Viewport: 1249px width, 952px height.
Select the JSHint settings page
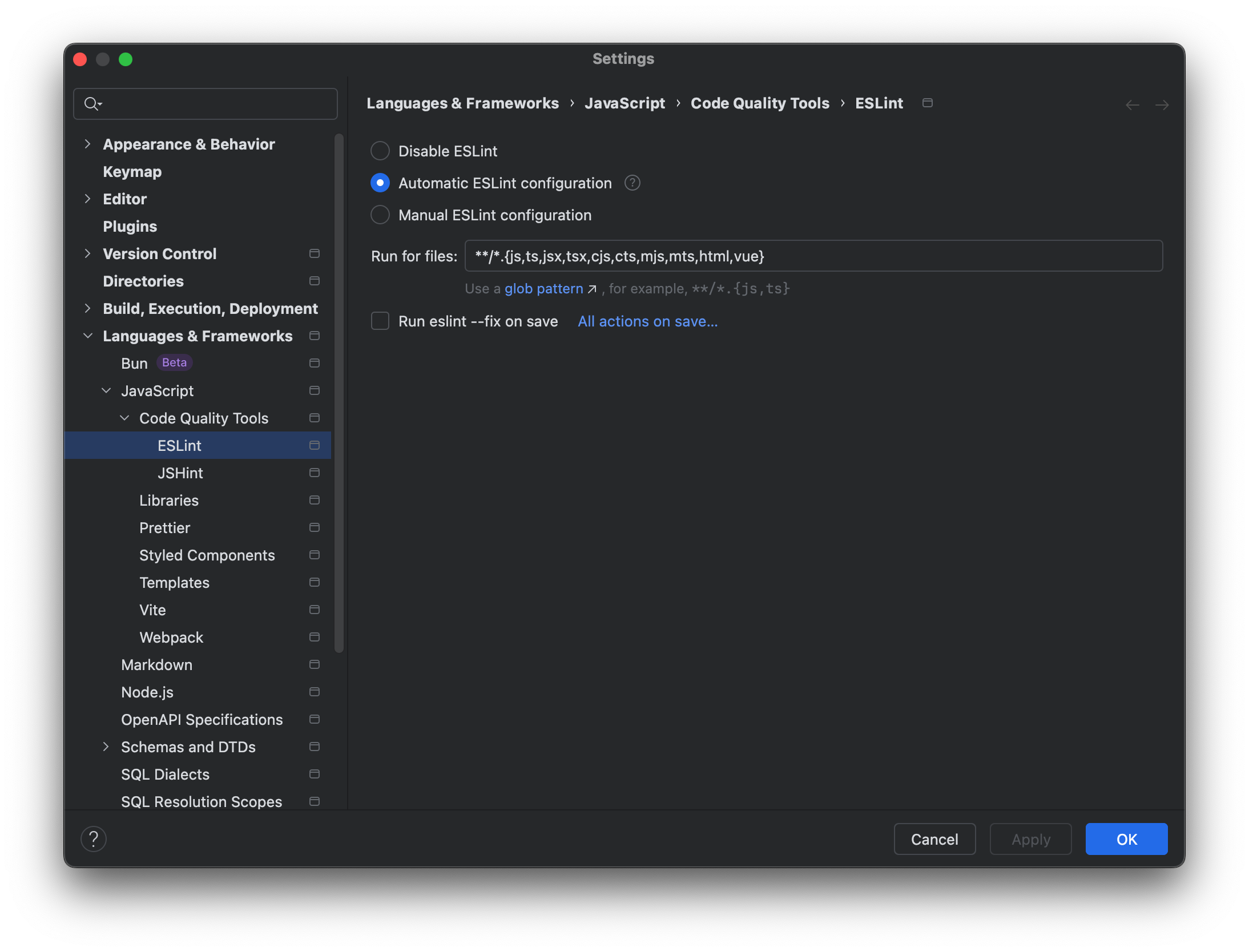tap(180, 473)
